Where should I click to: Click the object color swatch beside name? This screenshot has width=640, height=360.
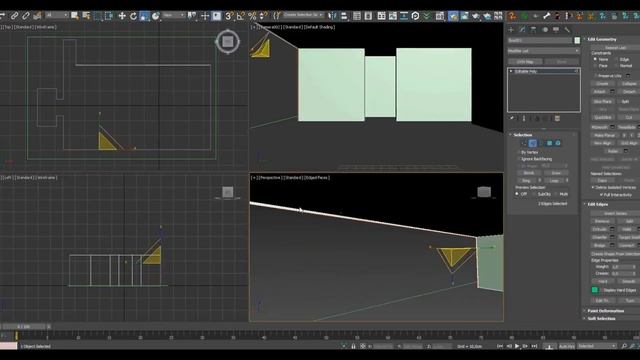pyautogui.click(x=577, y=40)
